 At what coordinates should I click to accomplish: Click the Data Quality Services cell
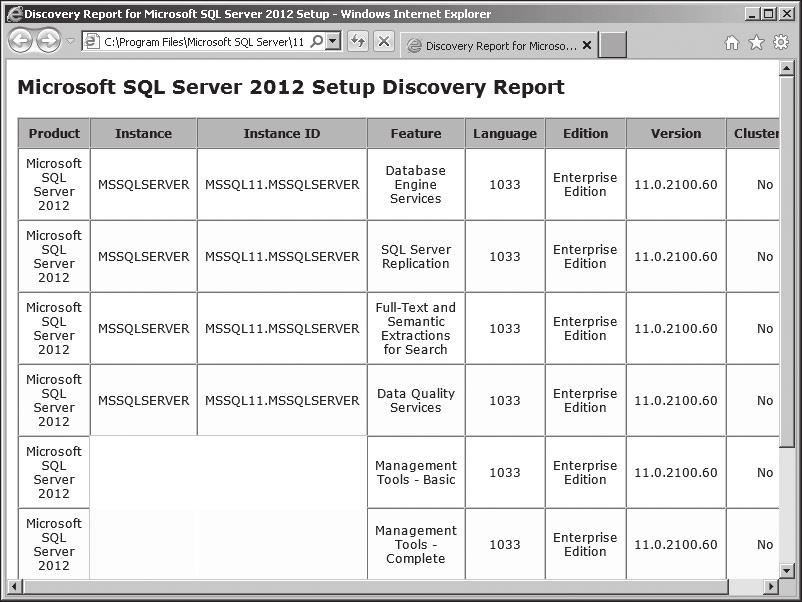click(416, 400)
